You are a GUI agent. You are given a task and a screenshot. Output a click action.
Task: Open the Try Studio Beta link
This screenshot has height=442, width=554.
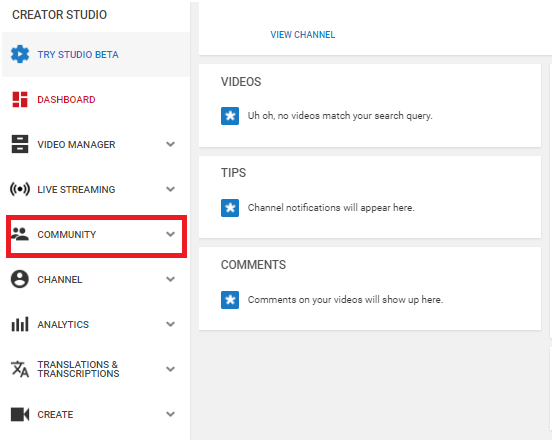pyautogui.click(x=78, y=55)
